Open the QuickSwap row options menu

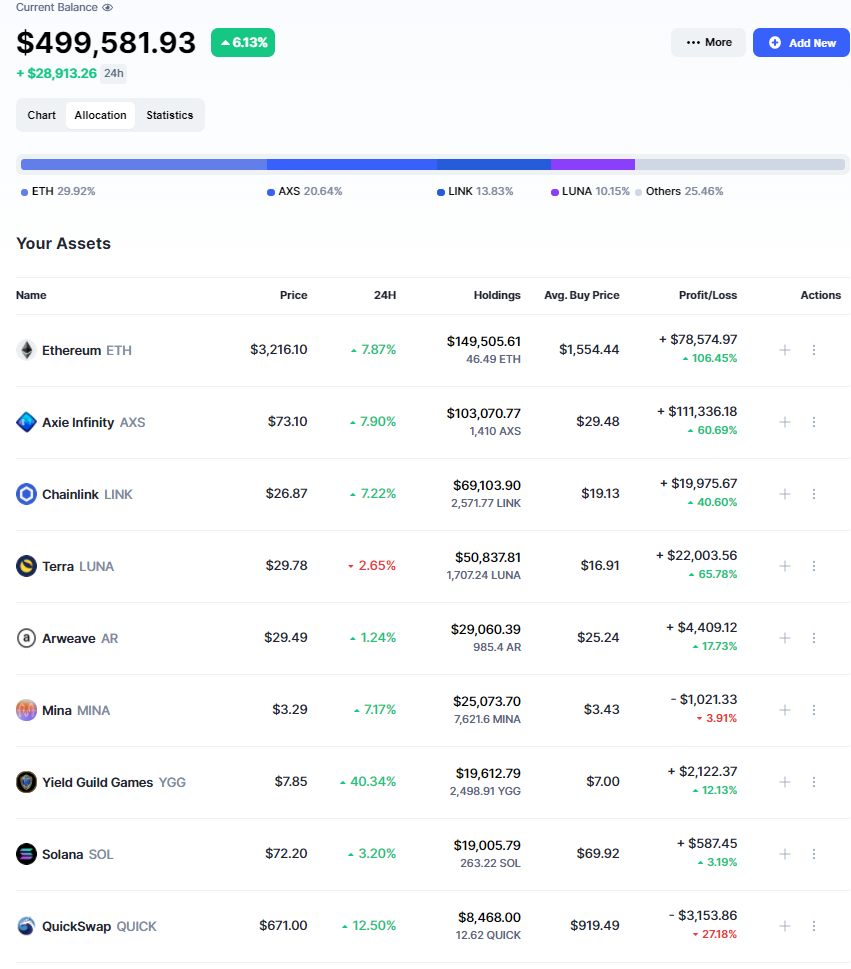[x=813, y=926]
